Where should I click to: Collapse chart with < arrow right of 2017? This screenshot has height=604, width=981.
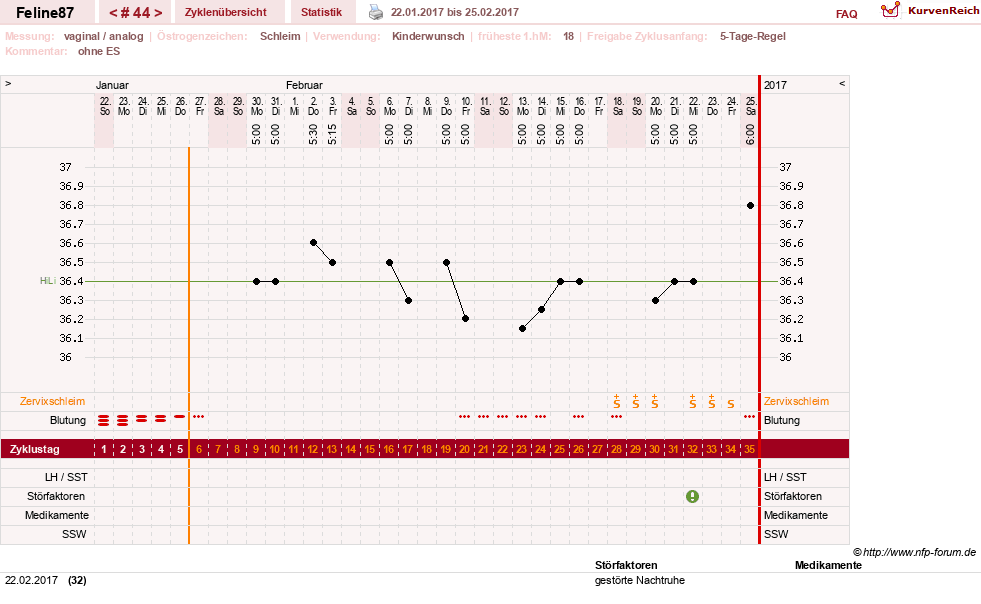841,83
